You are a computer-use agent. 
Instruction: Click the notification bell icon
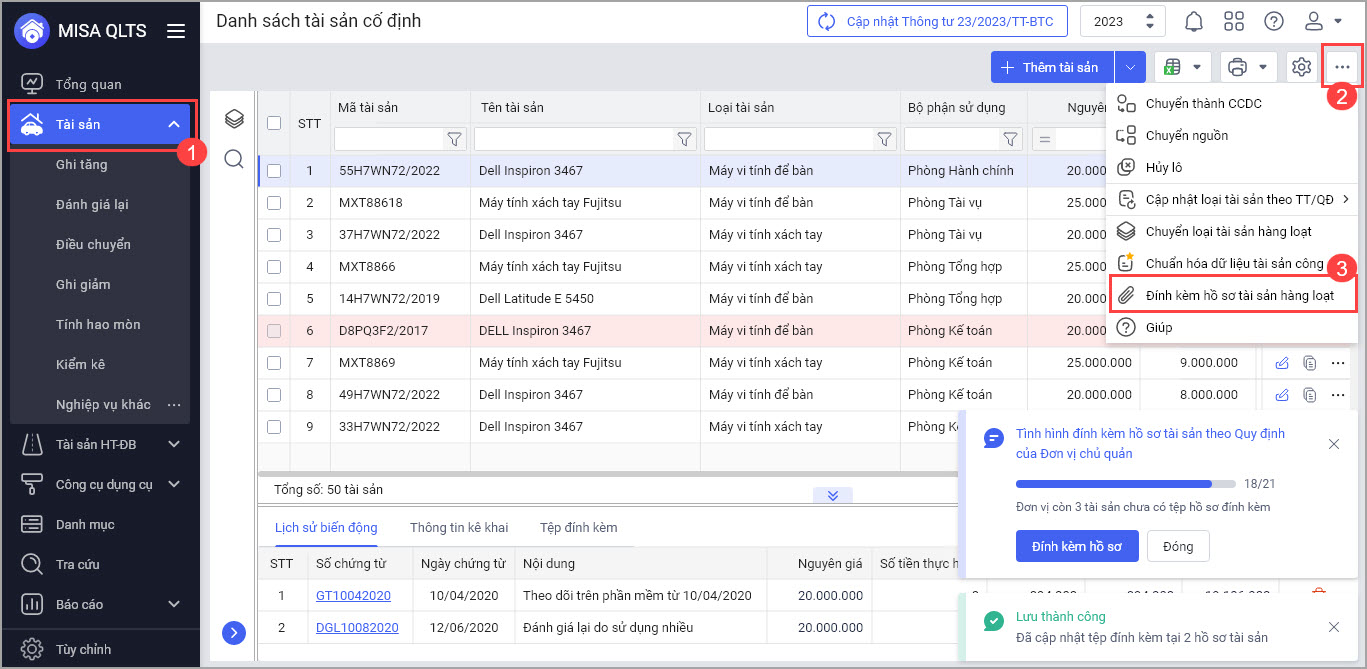click(1194, 21)
